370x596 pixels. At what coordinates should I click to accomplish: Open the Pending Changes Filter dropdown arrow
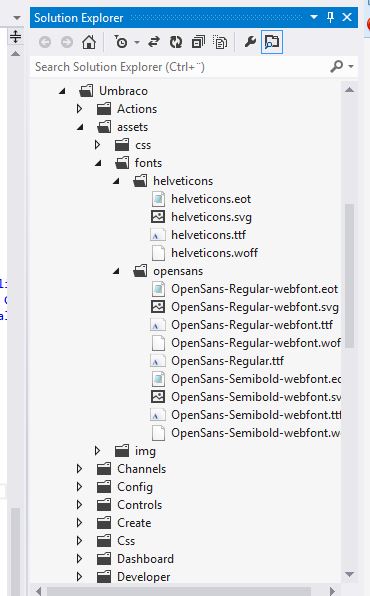click(x=137, y=42)
